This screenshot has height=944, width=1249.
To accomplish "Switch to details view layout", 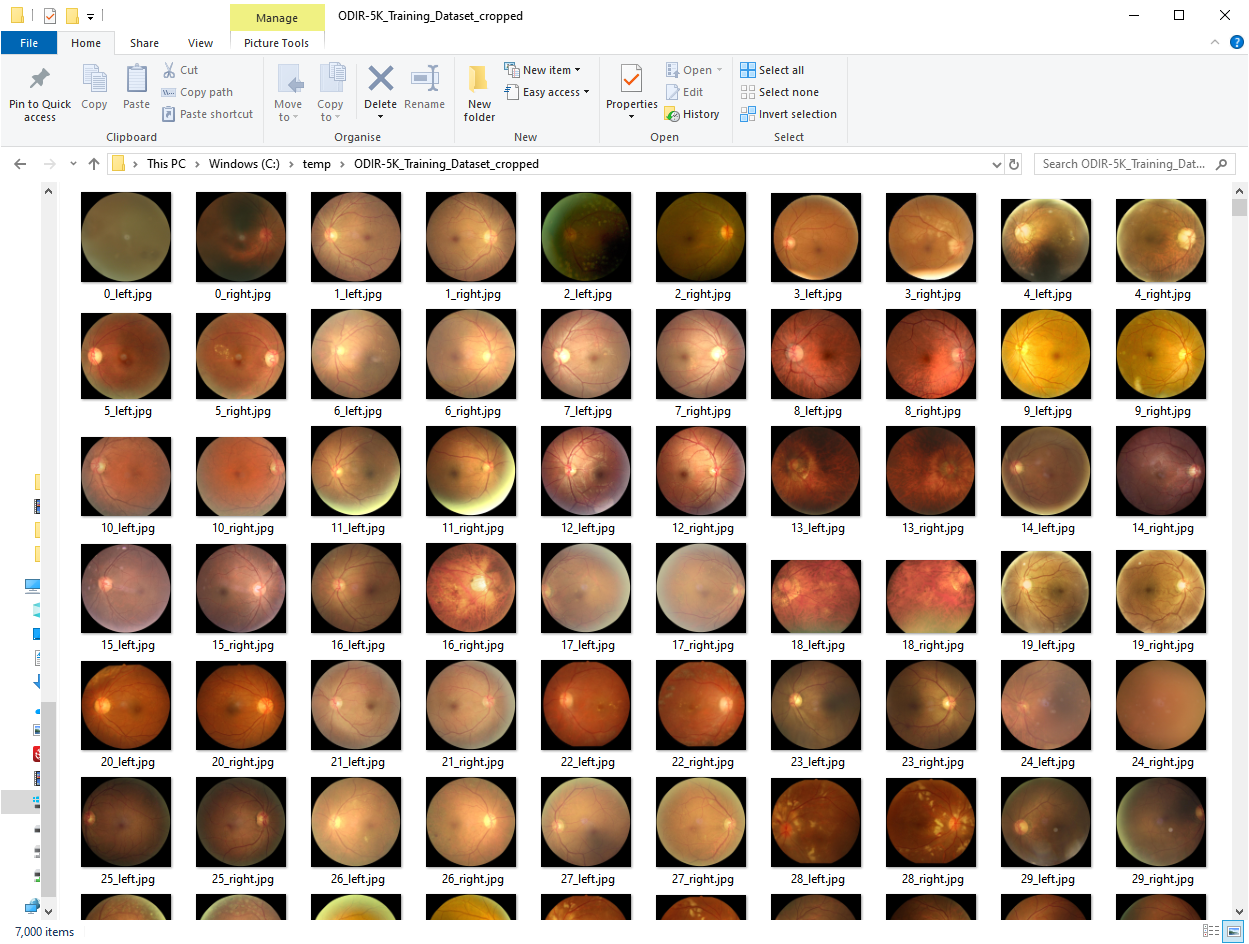I will point(1213,931).
